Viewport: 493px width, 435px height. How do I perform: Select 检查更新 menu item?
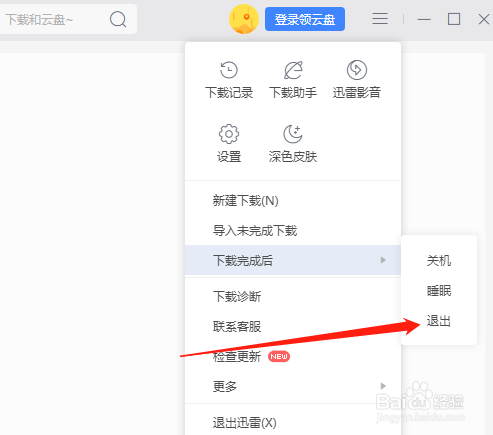(293, 356)
